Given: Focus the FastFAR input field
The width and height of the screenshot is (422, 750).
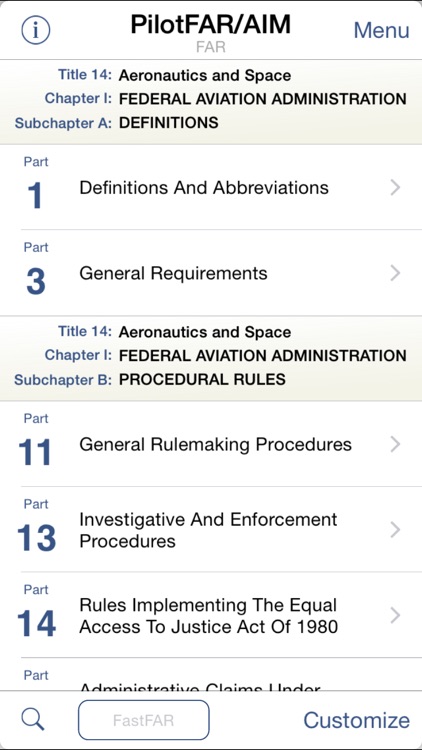Looking at the screenshot, I should (144, 720).
